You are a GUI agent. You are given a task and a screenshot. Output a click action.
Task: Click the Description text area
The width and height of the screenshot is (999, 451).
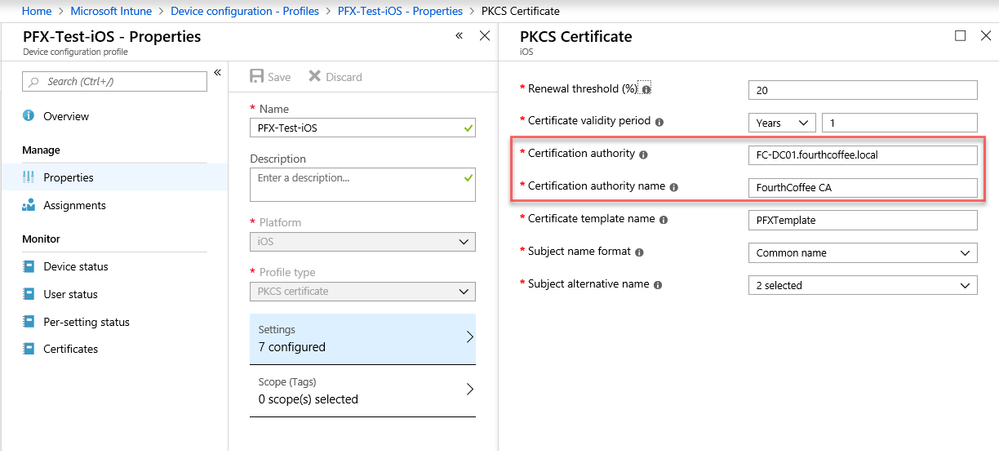click(363, 185)
